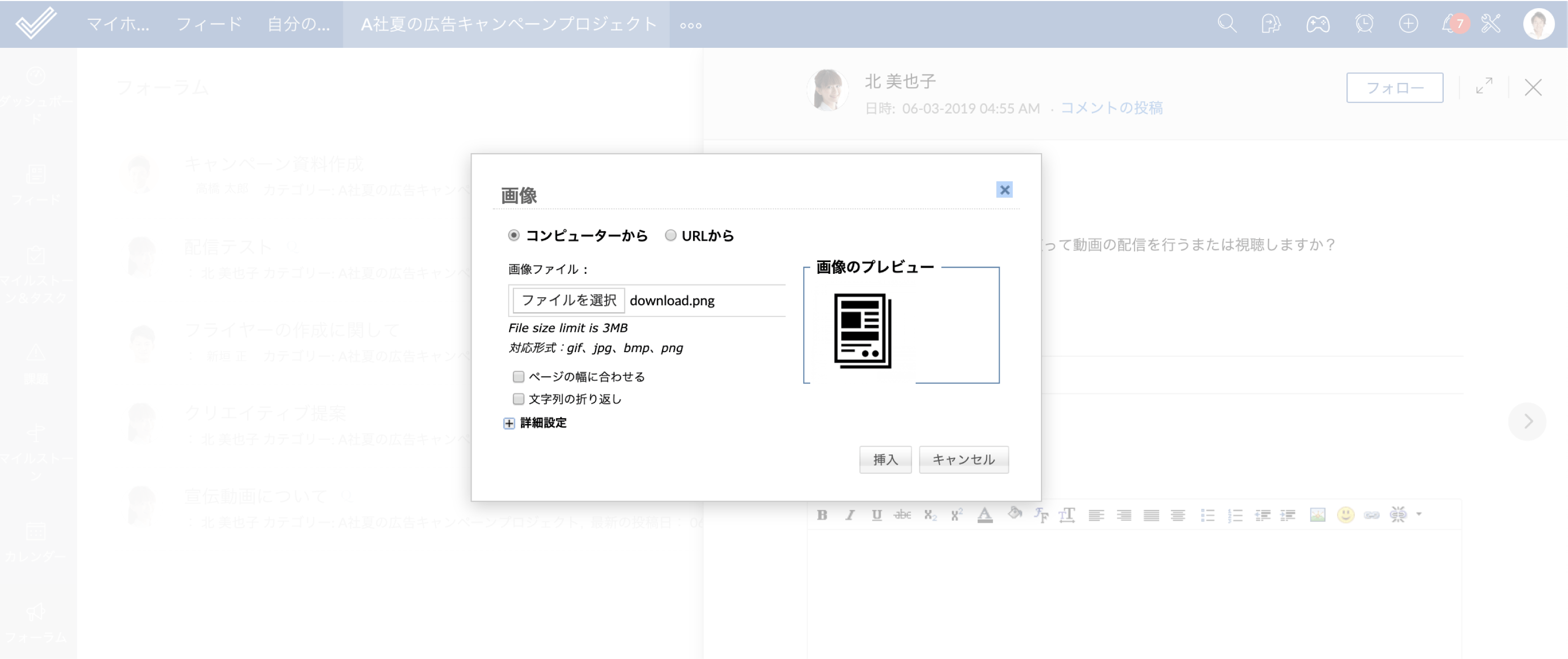
Task: Open the フィード tab in top bar
Action: coord(209,24)
